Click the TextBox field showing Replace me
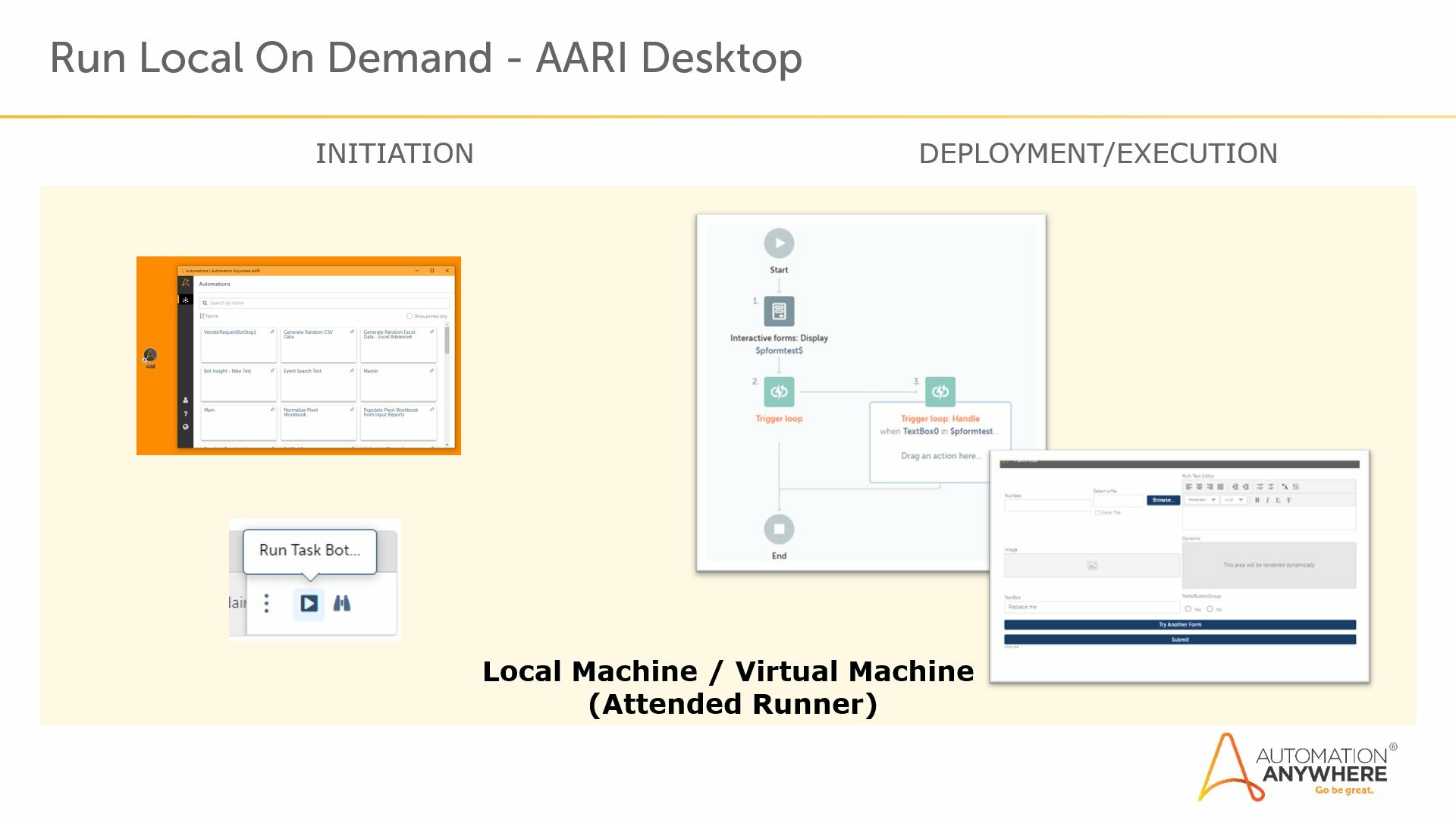 [1091, 607]
